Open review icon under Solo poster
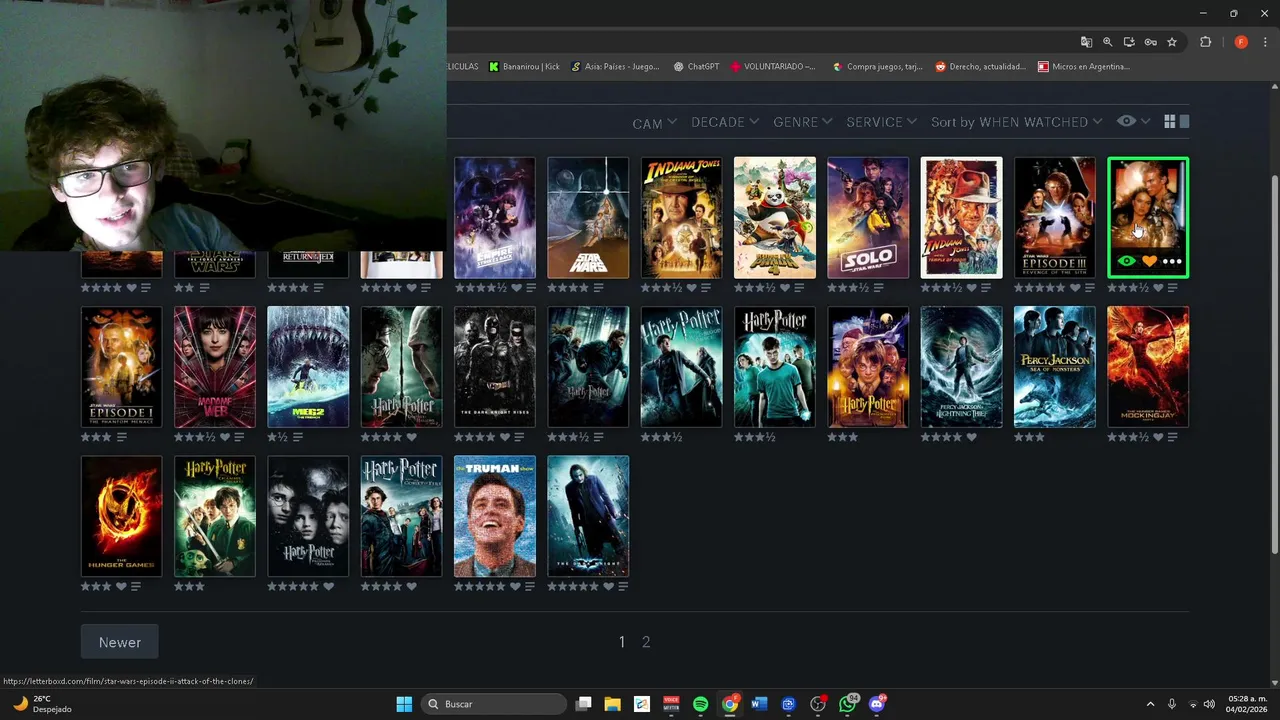 point(879,288)
